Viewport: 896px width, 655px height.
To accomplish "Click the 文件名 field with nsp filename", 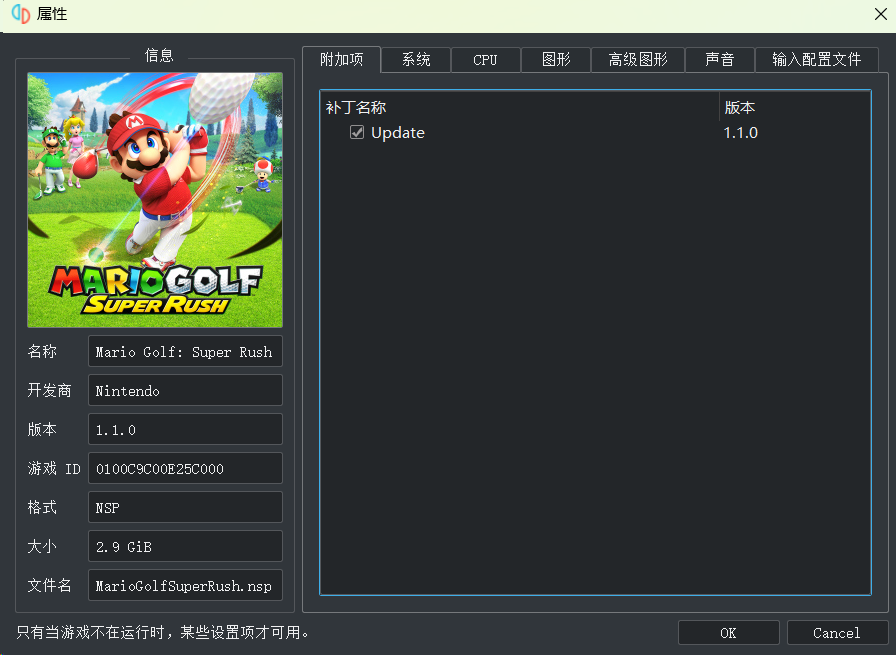I will coord(185,585).
